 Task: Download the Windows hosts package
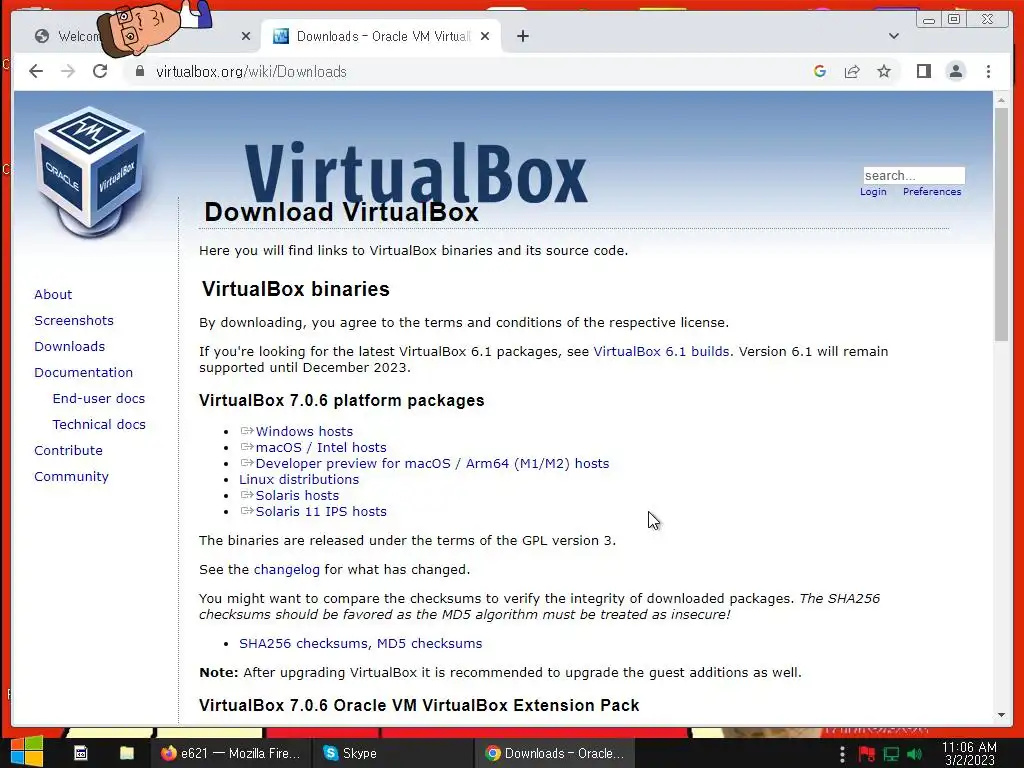304,432
